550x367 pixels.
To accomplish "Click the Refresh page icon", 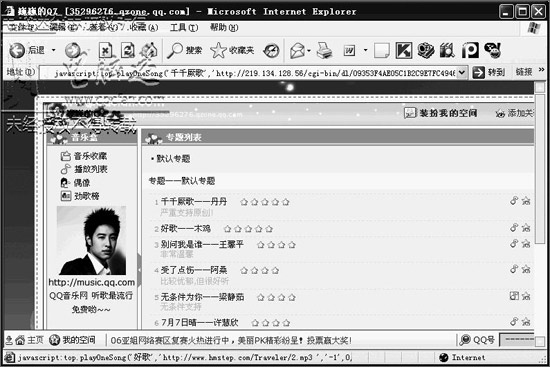I will 128,51.
